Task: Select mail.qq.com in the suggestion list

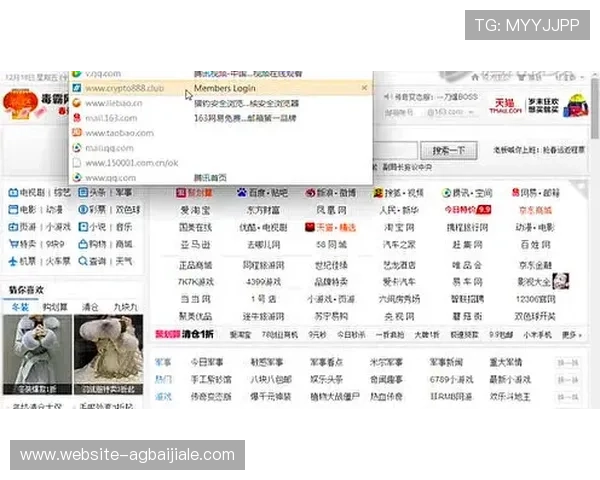Action: pos(221,148)
